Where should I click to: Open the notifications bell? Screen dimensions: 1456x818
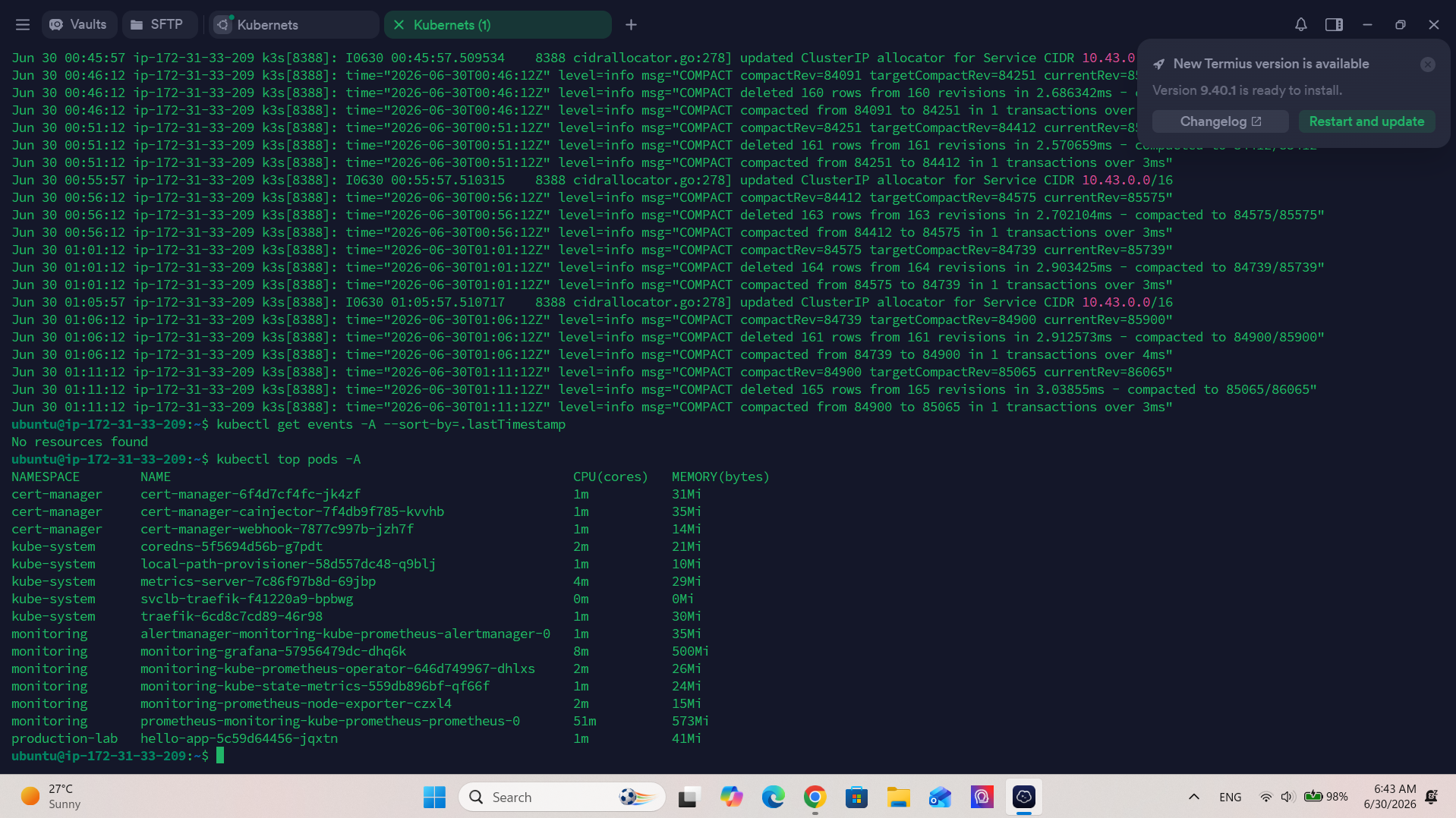point(1300,25)
